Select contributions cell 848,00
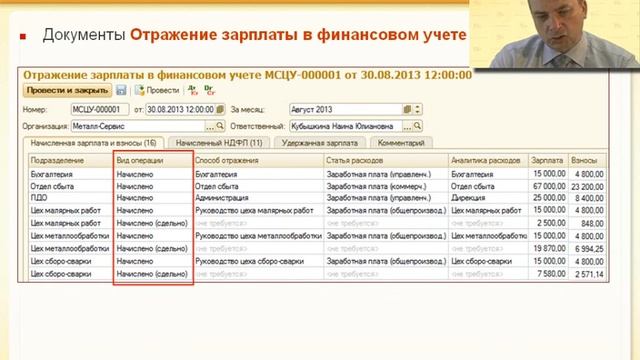This screenshot has height=360, width=640. pos(587,223)
